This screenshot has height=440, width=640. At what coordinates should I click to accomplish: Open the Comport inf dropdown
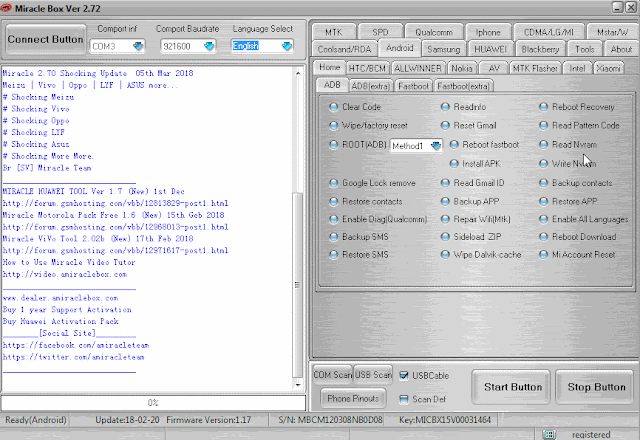pos(138,46)
